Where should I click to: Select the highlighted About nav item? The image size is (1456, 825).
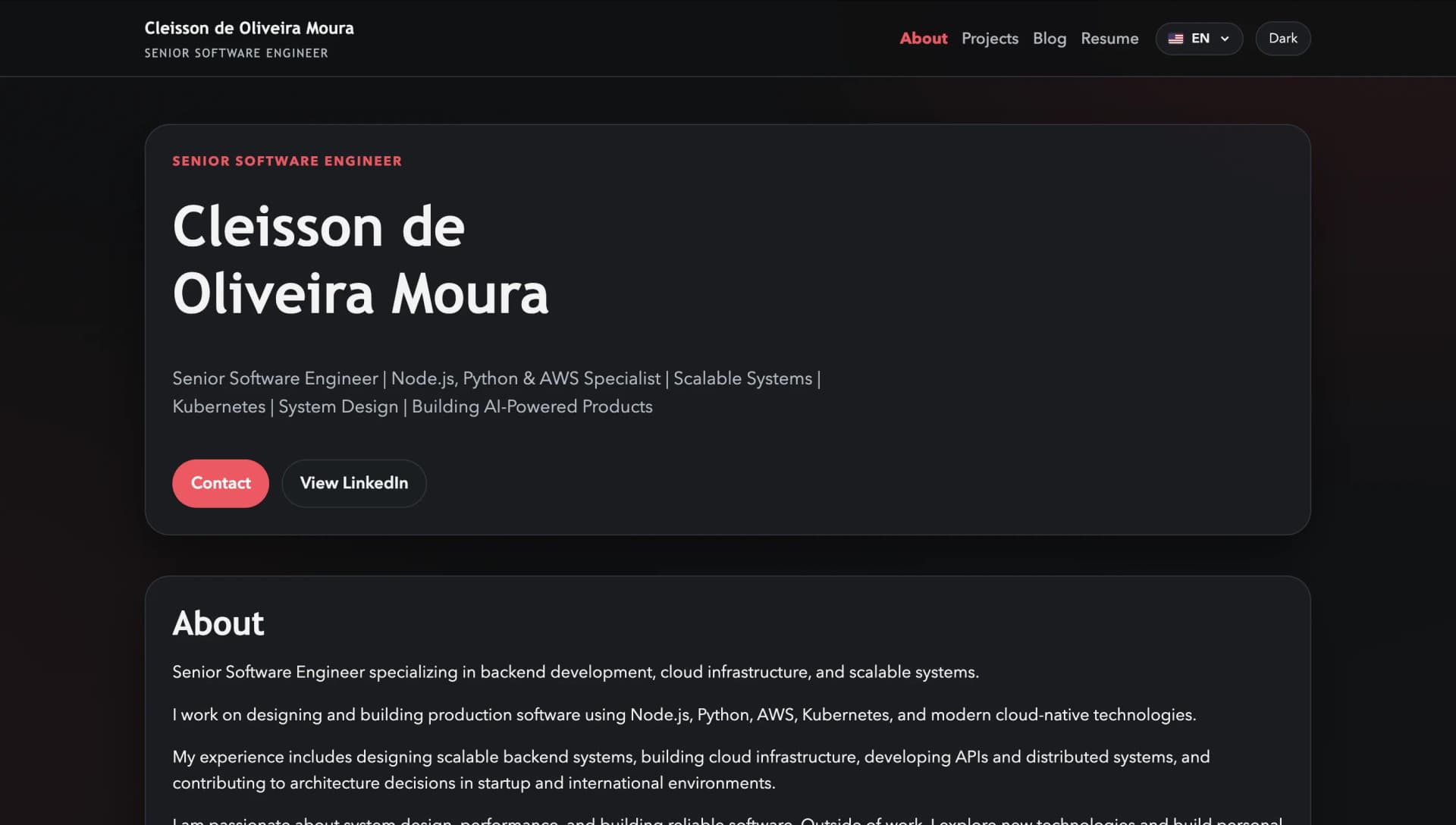tap(923, 38)
